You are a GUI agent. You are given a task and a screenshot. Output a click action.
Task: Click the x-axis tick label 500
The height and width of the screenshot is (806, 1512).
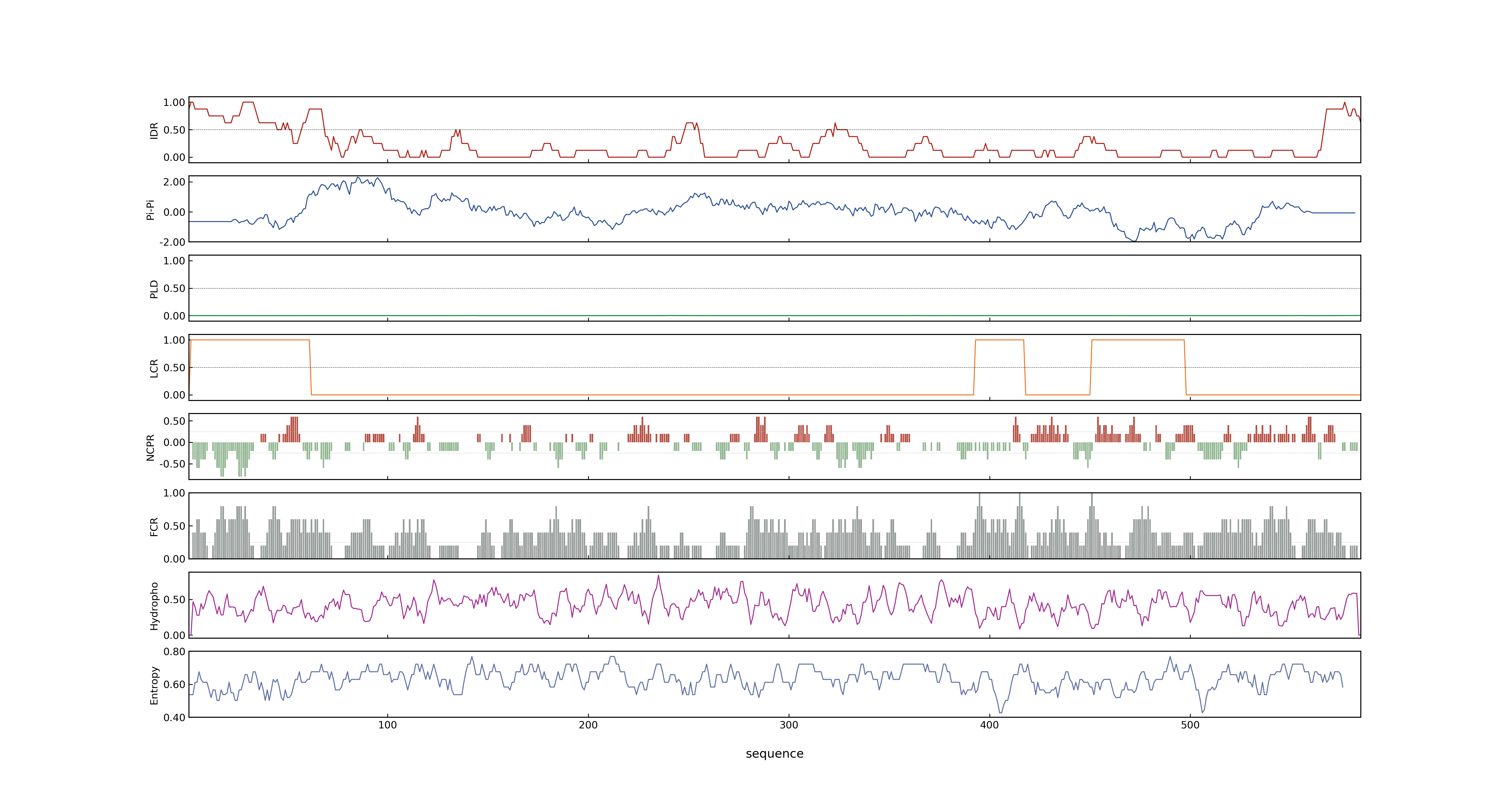pos(1190,725)
